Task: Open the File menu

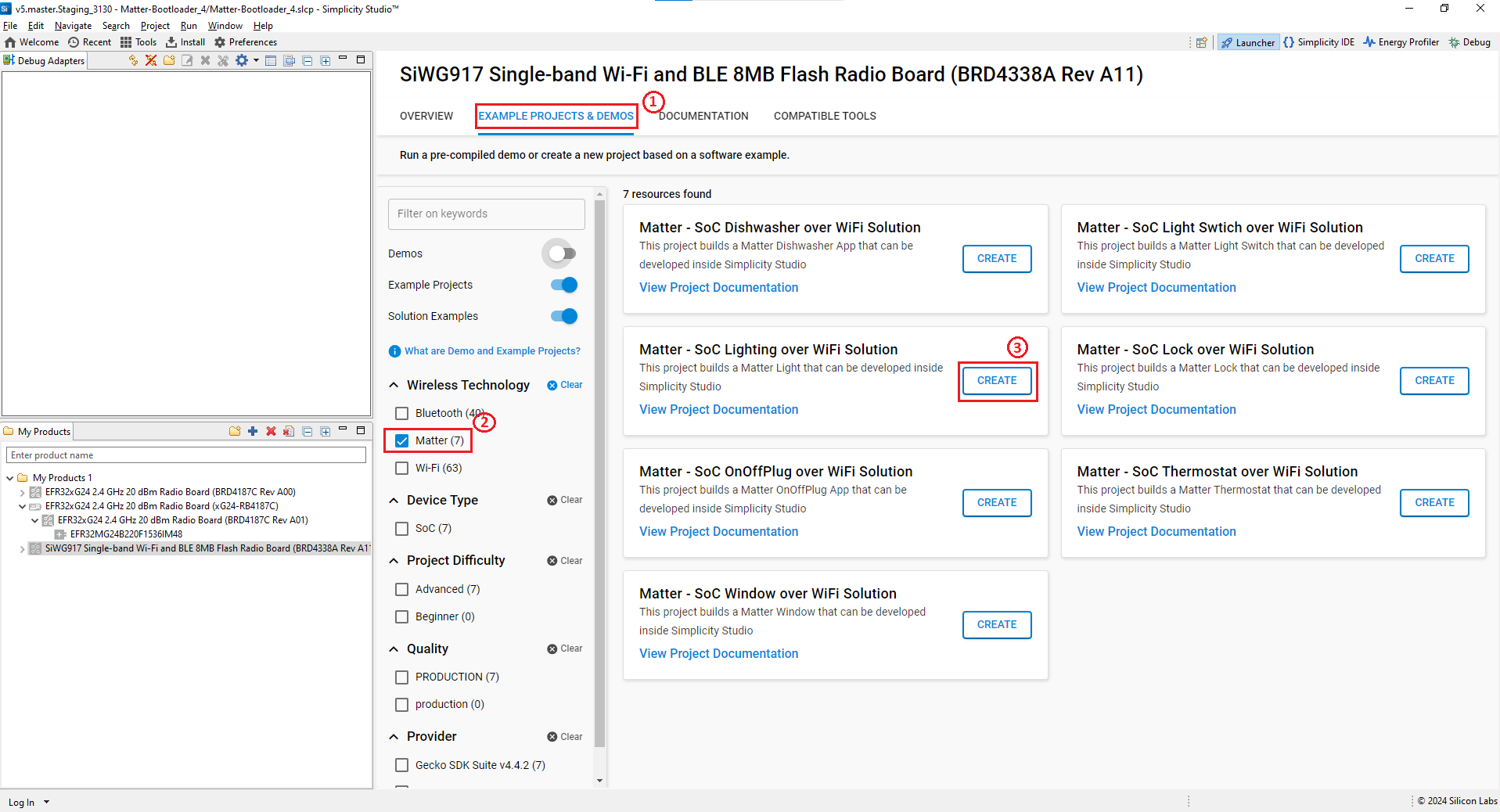Action: click(10, 26)
